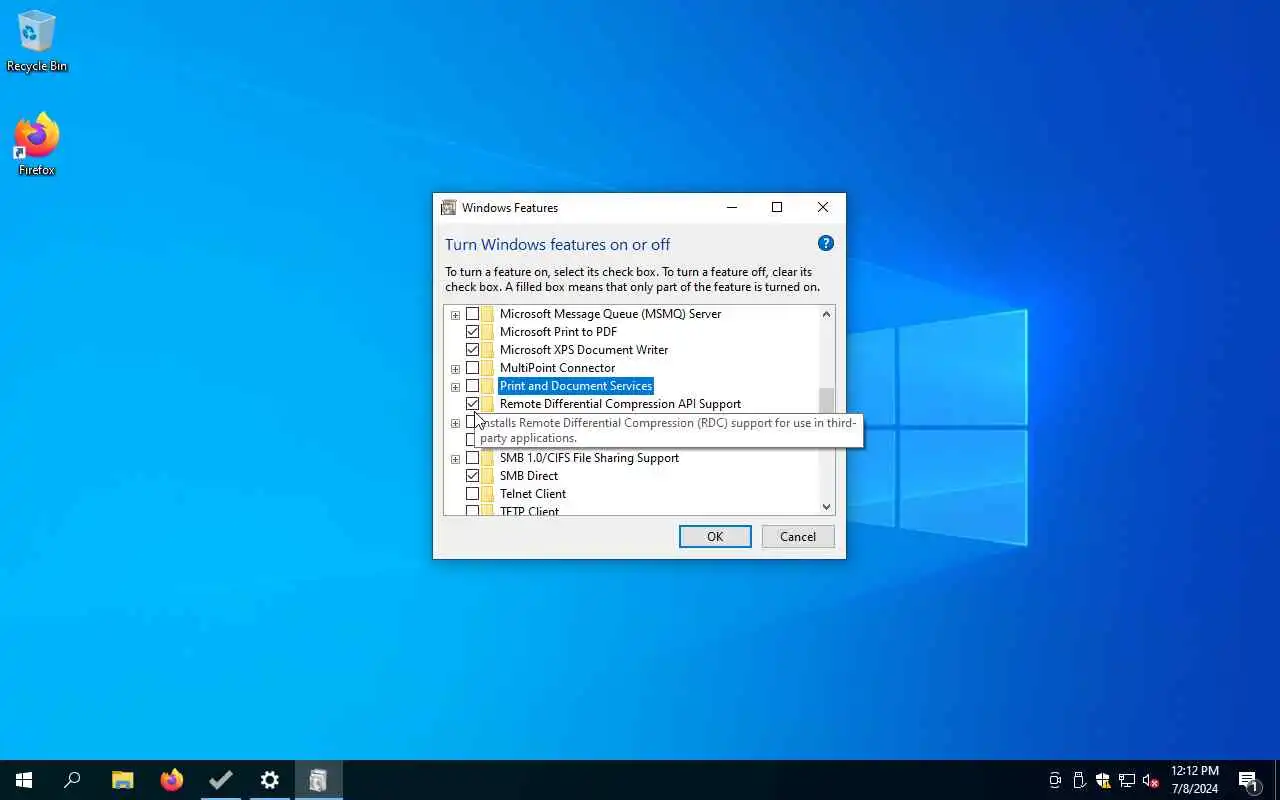1280x800 pixels.
Task: Click the MultiPoint Connector folder icon
Action: click(487, 368)
